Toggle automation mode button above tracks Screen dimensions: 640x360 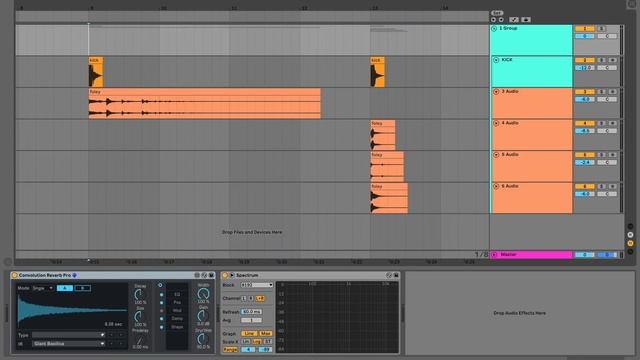(514, 20)
